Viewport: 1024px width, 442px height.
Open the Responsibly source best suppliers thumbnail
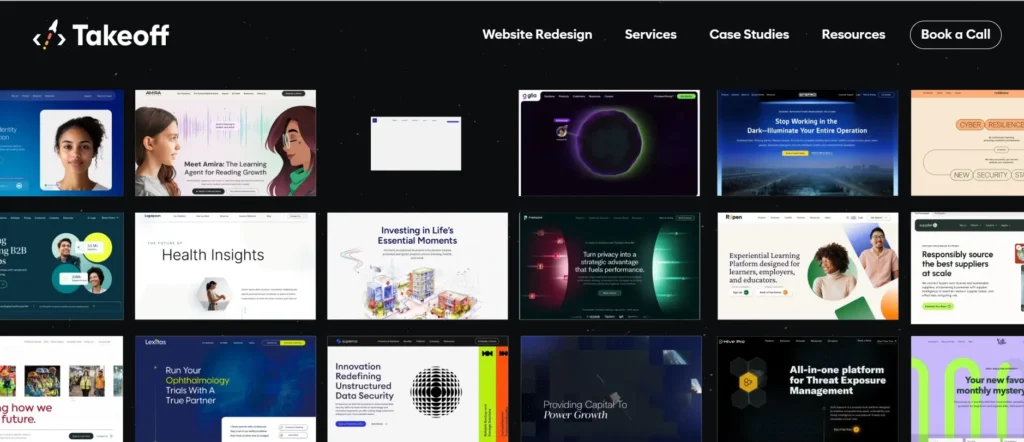(967, 268)
